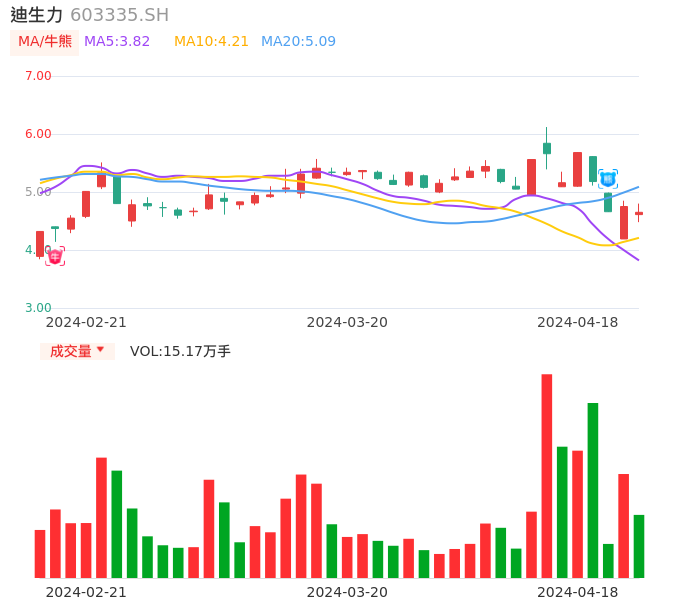This screenshot has height=606, width=686.
Task: Toggle the purple MA5:3.82 legend
Action: 117,42
